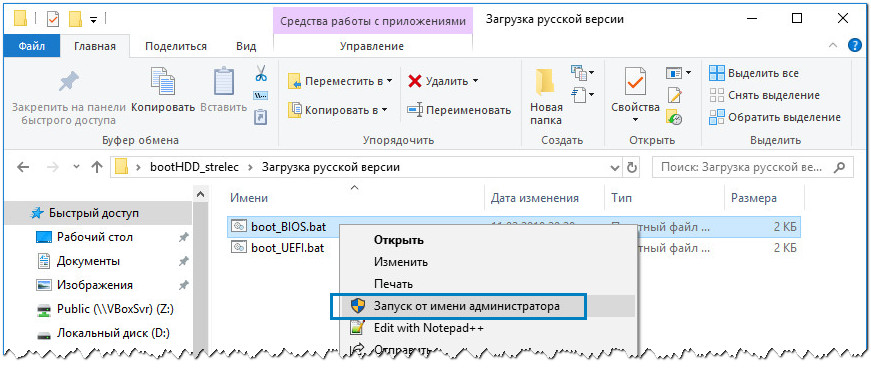The image size is (871, 368).
Task: Expand the Easy access dropdown icon
Action: click(583, 95)
